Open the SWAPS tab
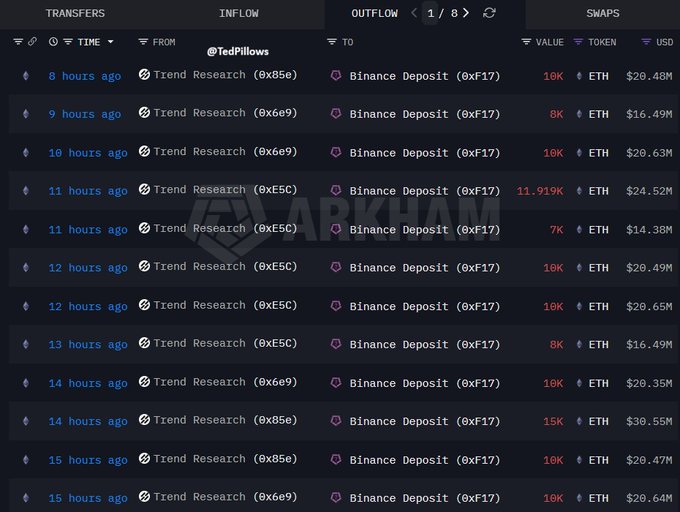The height and width of the screenshot is (512, 680). 603,13
